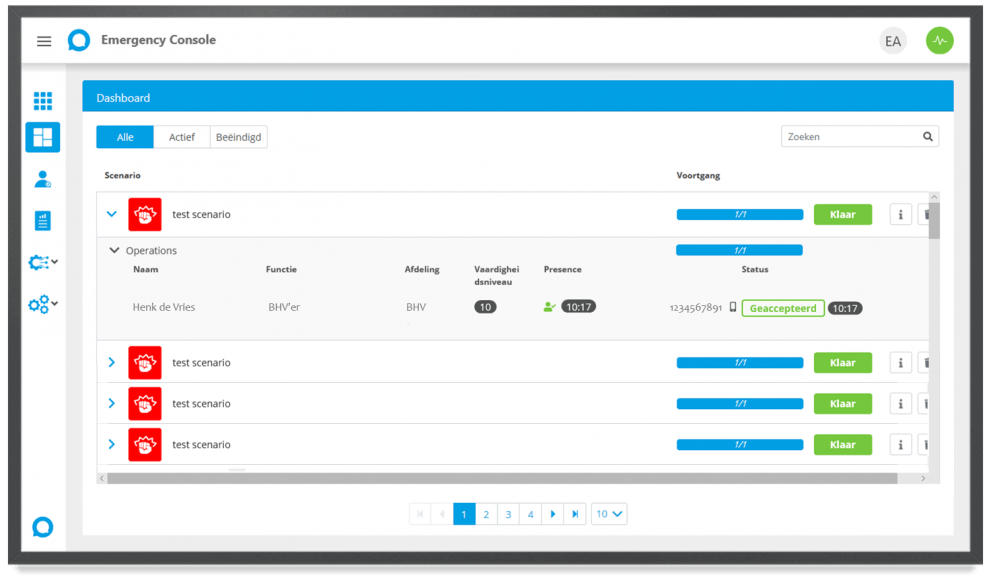The image size is (991, 581).
Task: Switch to the Actief tab
Action: 182,137
